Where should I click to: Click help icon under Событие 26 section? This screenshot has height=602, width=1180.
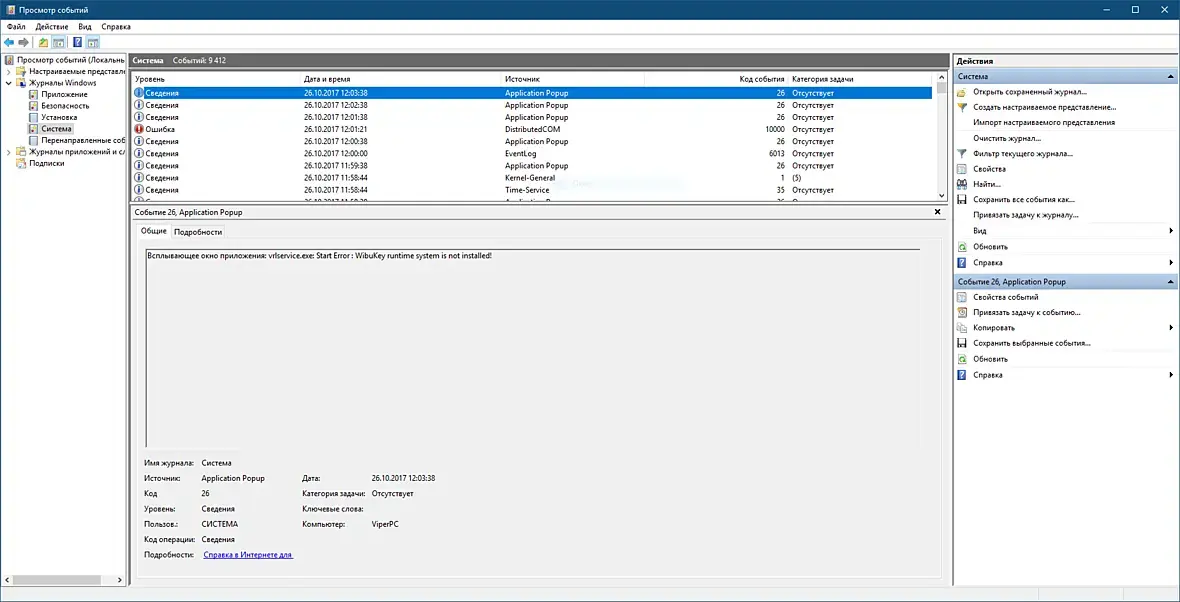961,375
